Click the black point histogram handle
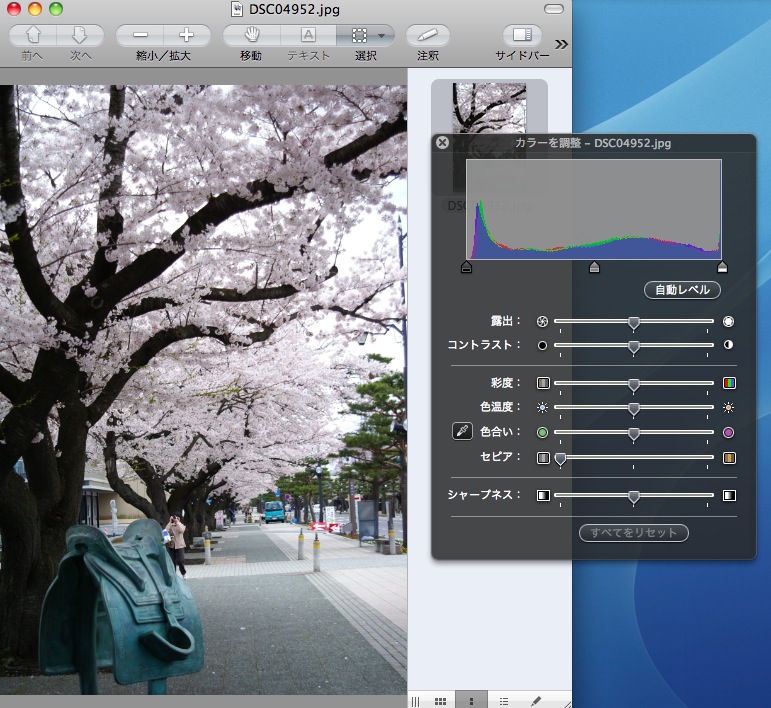The width and height of the screenshot is (771, 708). tap(466, 267)
